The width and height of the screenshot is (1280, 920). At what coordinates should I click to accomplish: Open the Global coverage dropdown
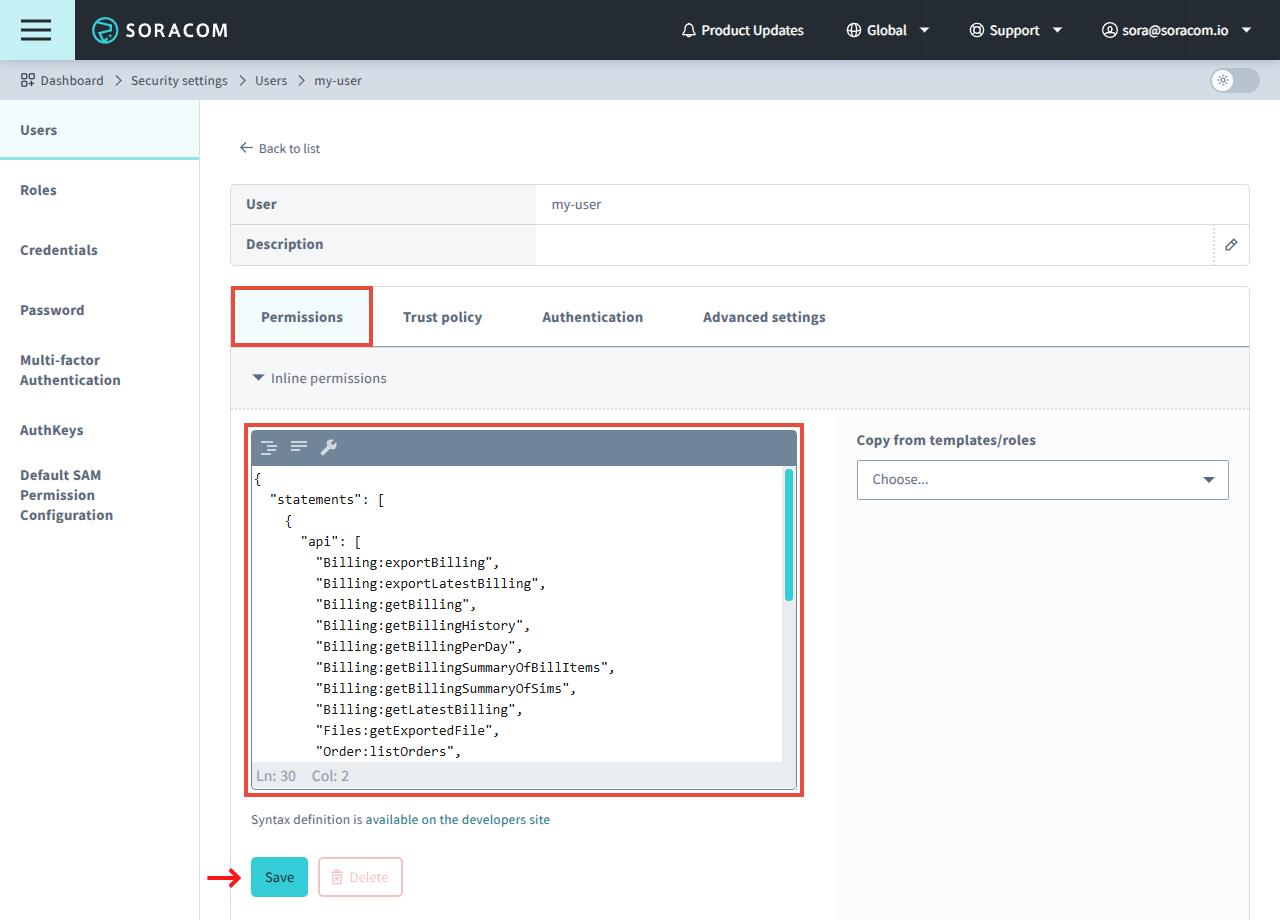[887, 30]
